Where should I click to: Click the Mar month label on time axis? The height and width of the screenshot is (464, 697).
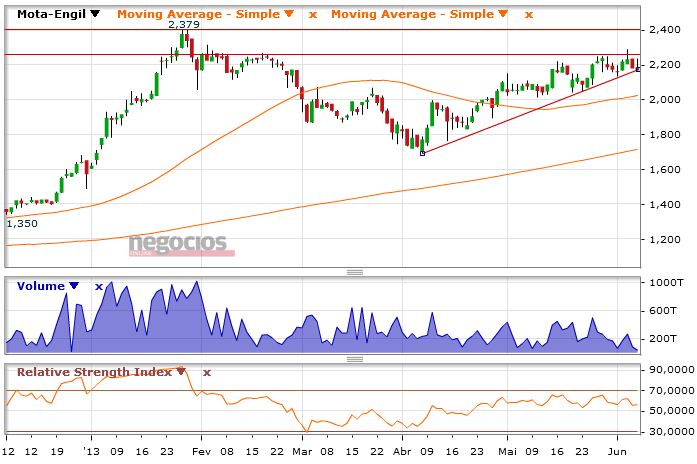pyautogui.click(x=302, y=452)
